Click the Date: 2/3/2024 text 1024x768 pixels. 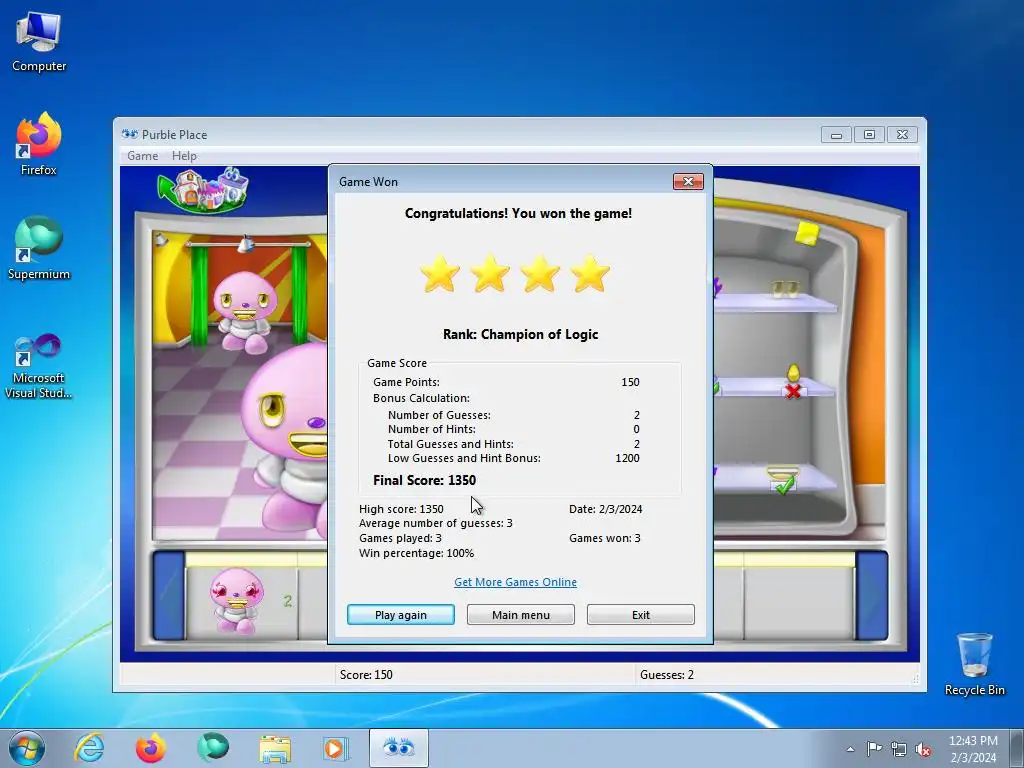pyautogui.click(x=605, y=509)
